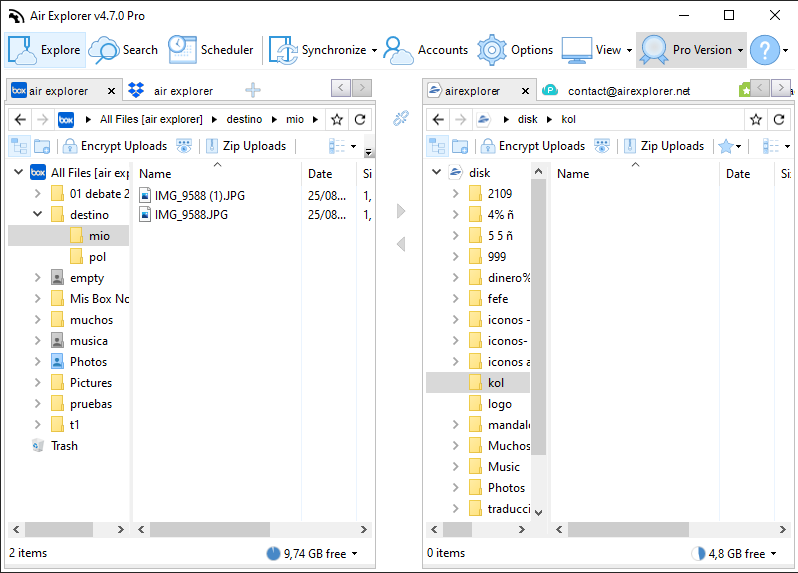The width and height of the screenshot is (798, 573).
Task: Click 'All Files [air explorer]' breadcrumb
Action: coord(151,120)
